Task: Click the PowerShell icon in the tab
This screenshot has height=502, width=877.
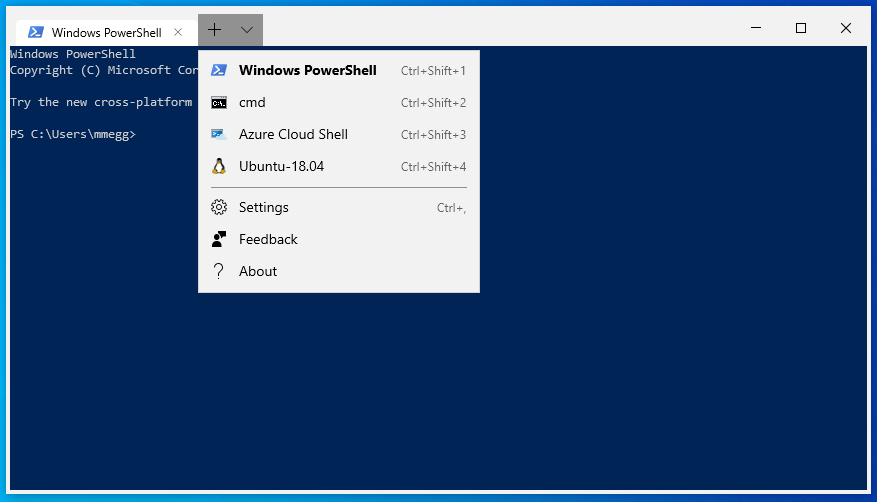Action: point(36,32)
